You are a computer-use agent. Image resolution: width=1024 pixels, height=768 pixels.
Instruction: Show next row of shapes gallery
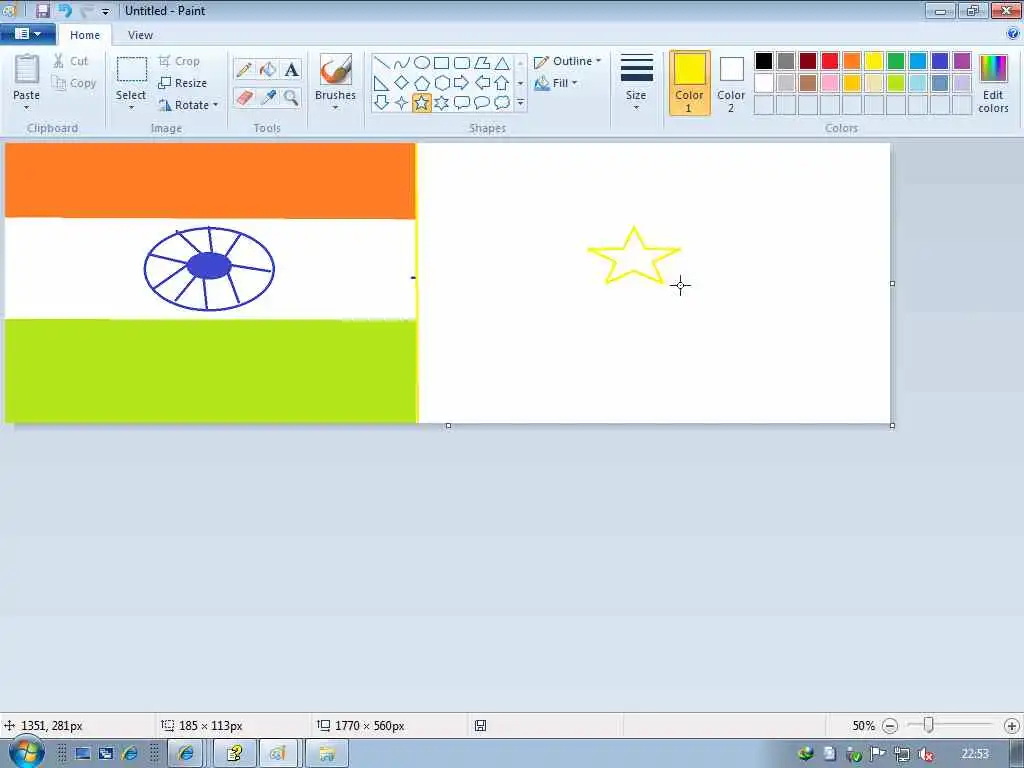520,83
